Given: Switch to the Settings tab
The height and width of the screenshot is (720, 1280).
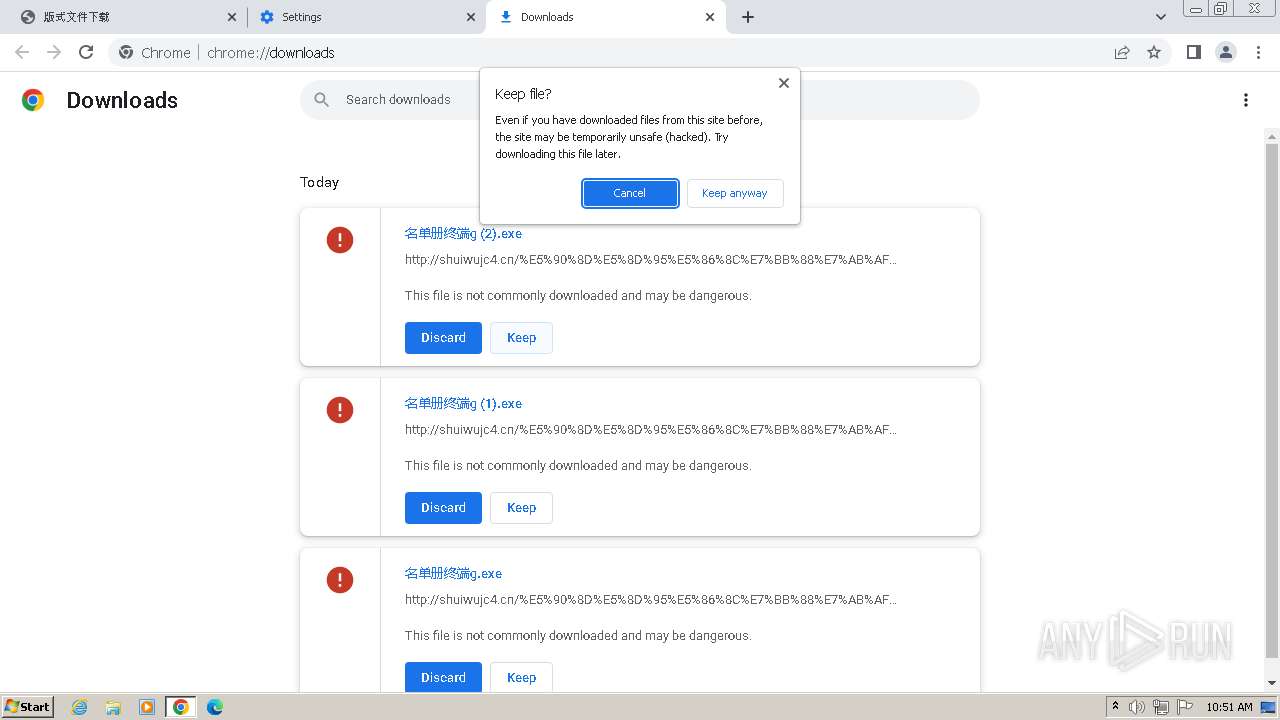Looking at the screenshot, I should pyautogui.click(x=366, y=17).
